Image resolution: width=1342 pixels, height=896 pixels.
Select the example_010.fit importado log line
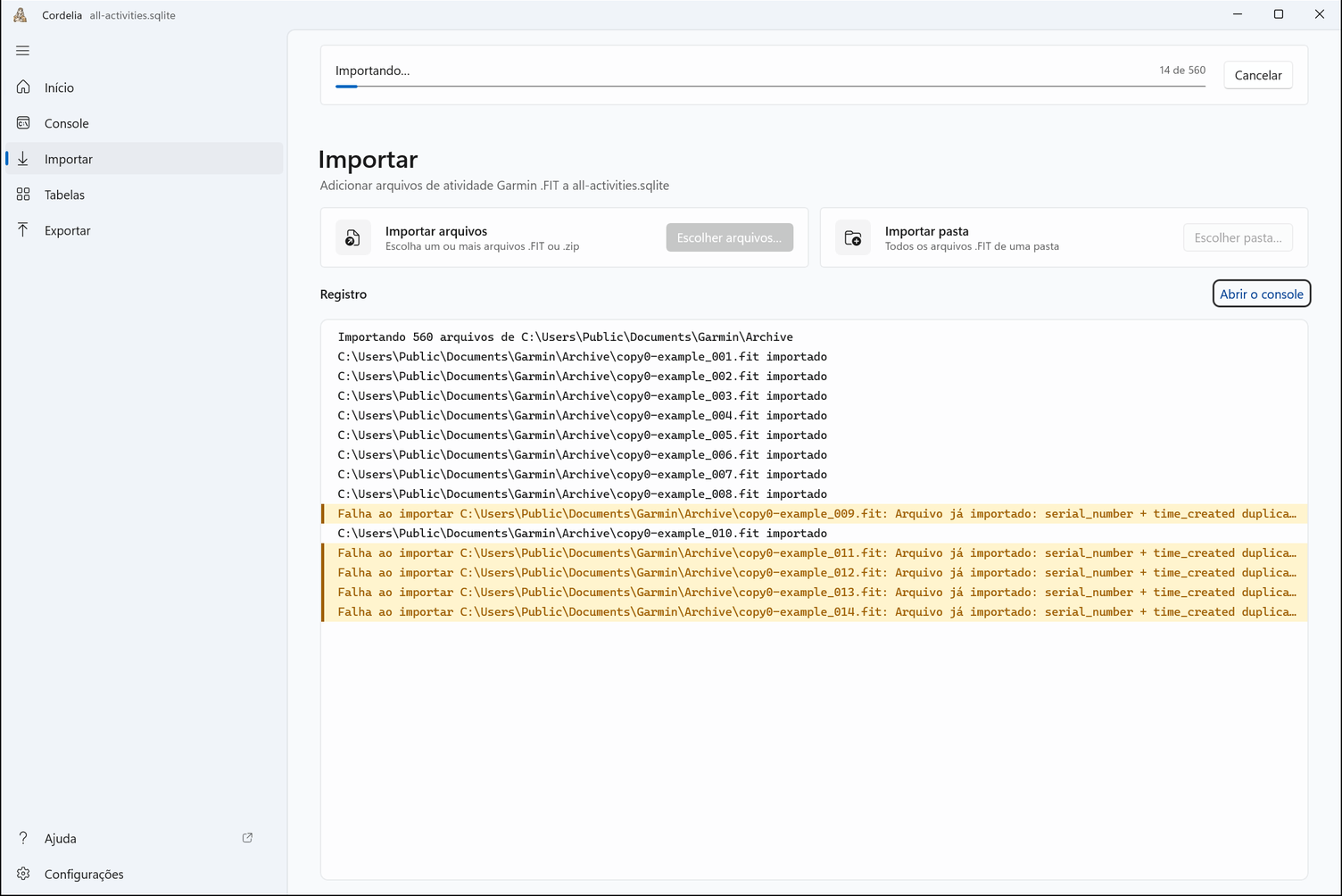(815, 534)
